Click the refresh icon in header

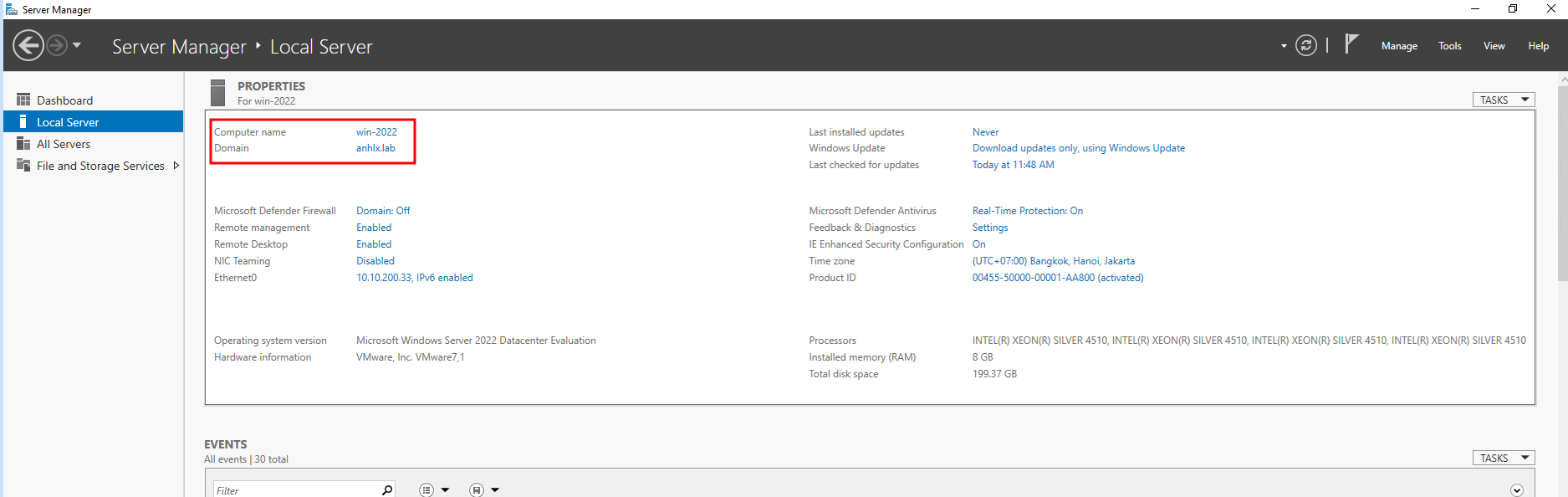[1305, 45]
